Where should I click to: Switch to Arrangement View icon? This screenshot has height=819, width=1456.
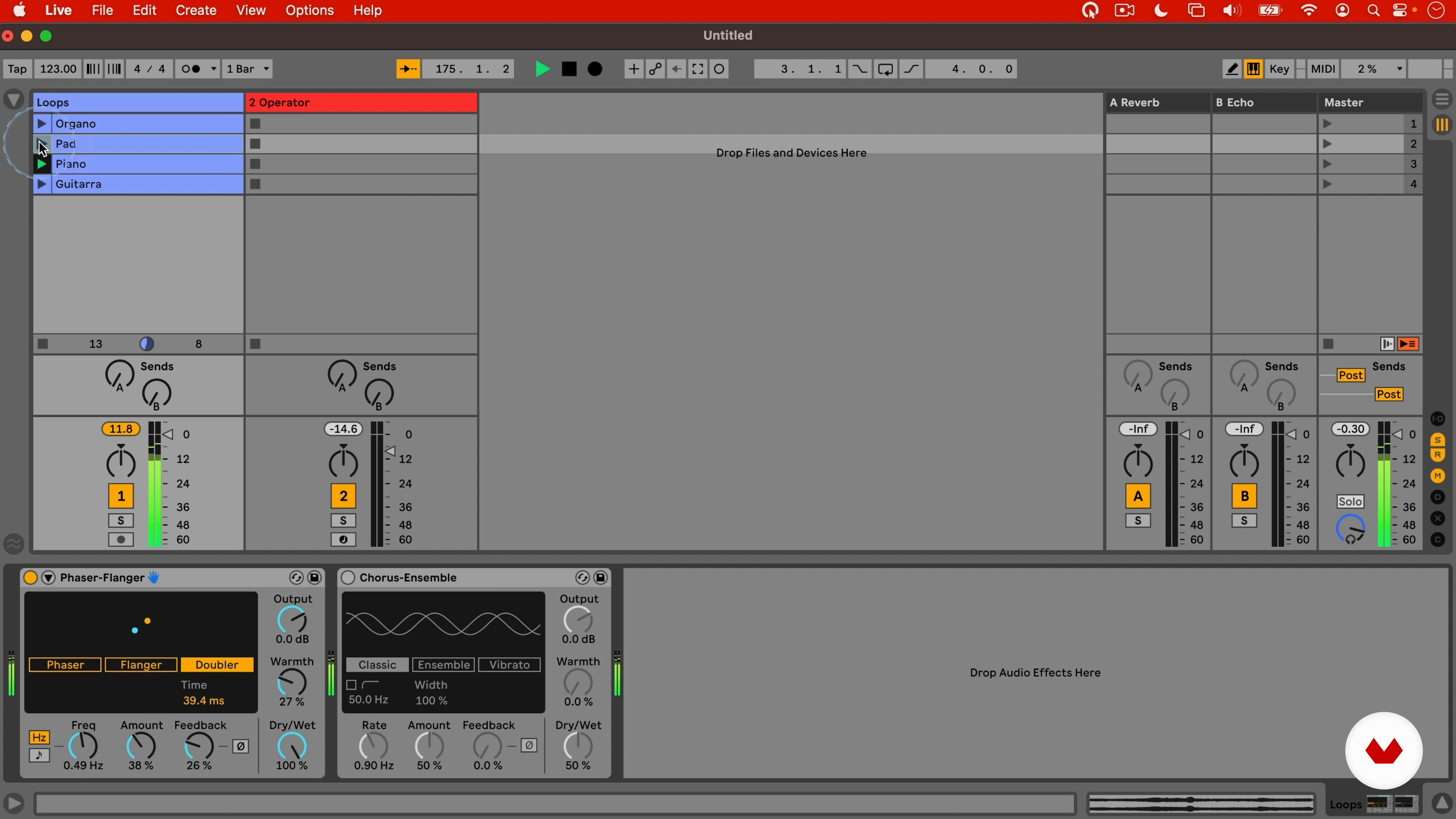click(x=1442, y=100)
